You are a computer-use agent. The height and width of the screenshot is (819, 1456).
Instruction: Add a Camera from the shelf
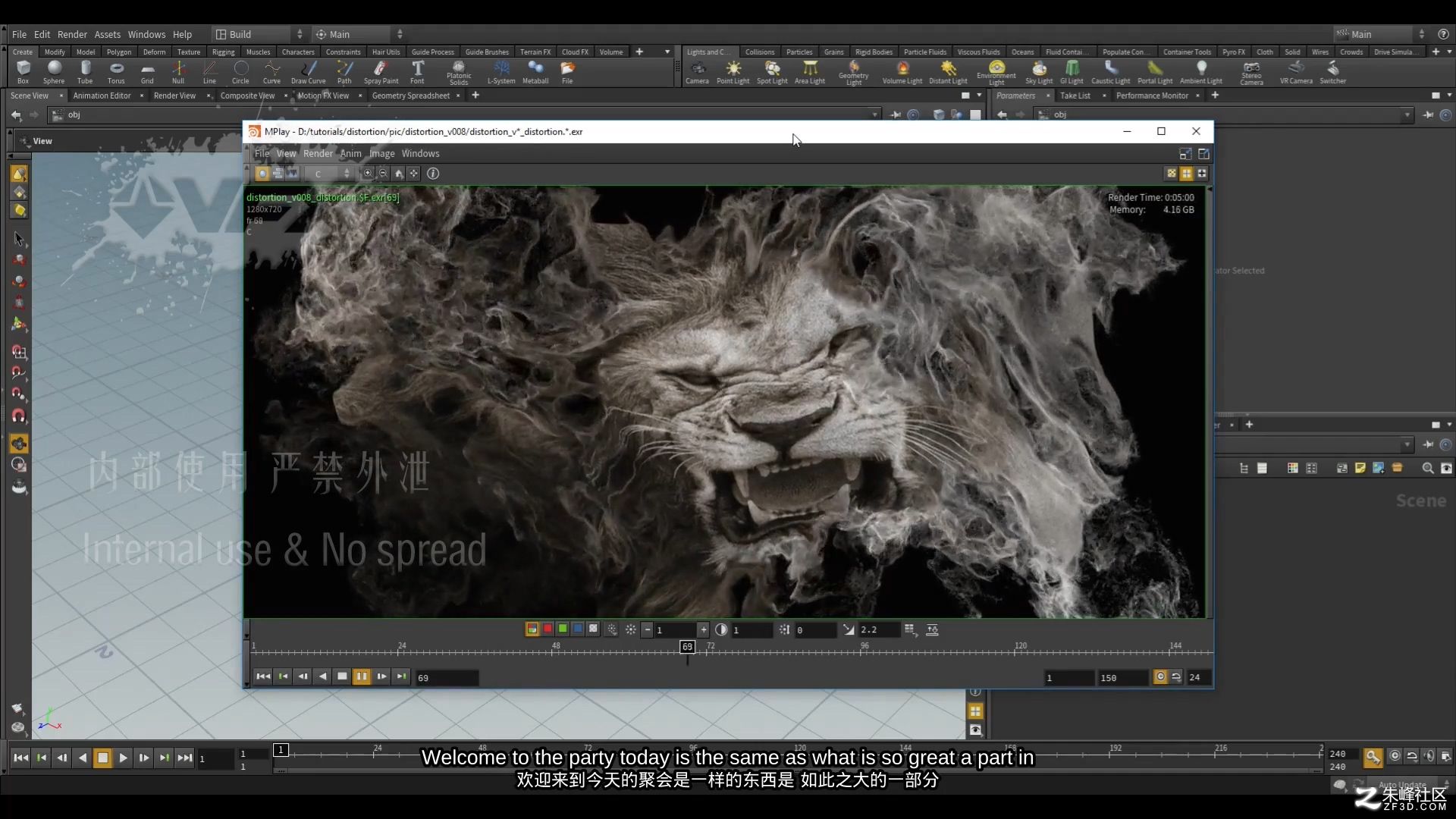[697, 73]
